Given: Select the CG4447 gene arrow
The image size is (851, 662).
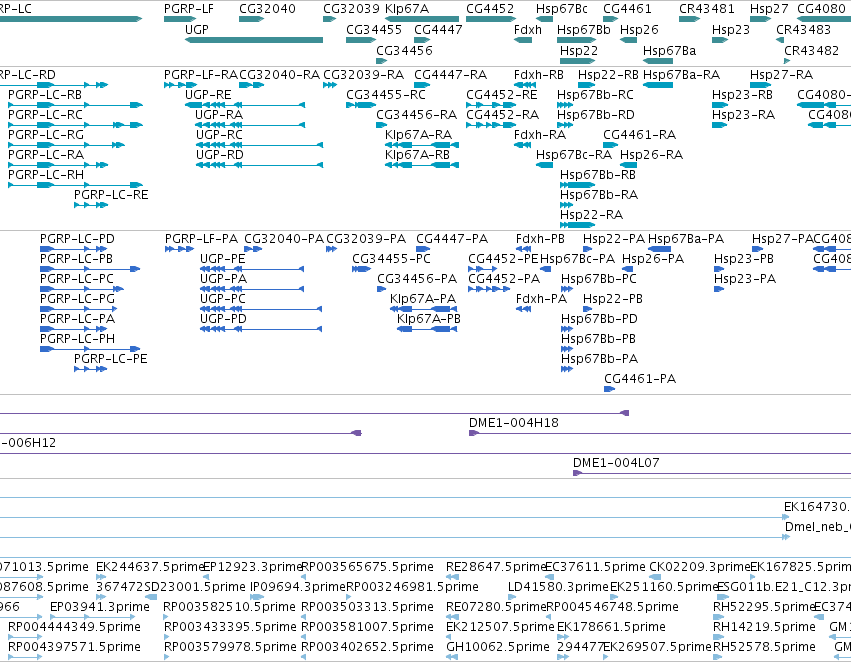Looking at the screenshot, I should [422, 40].
